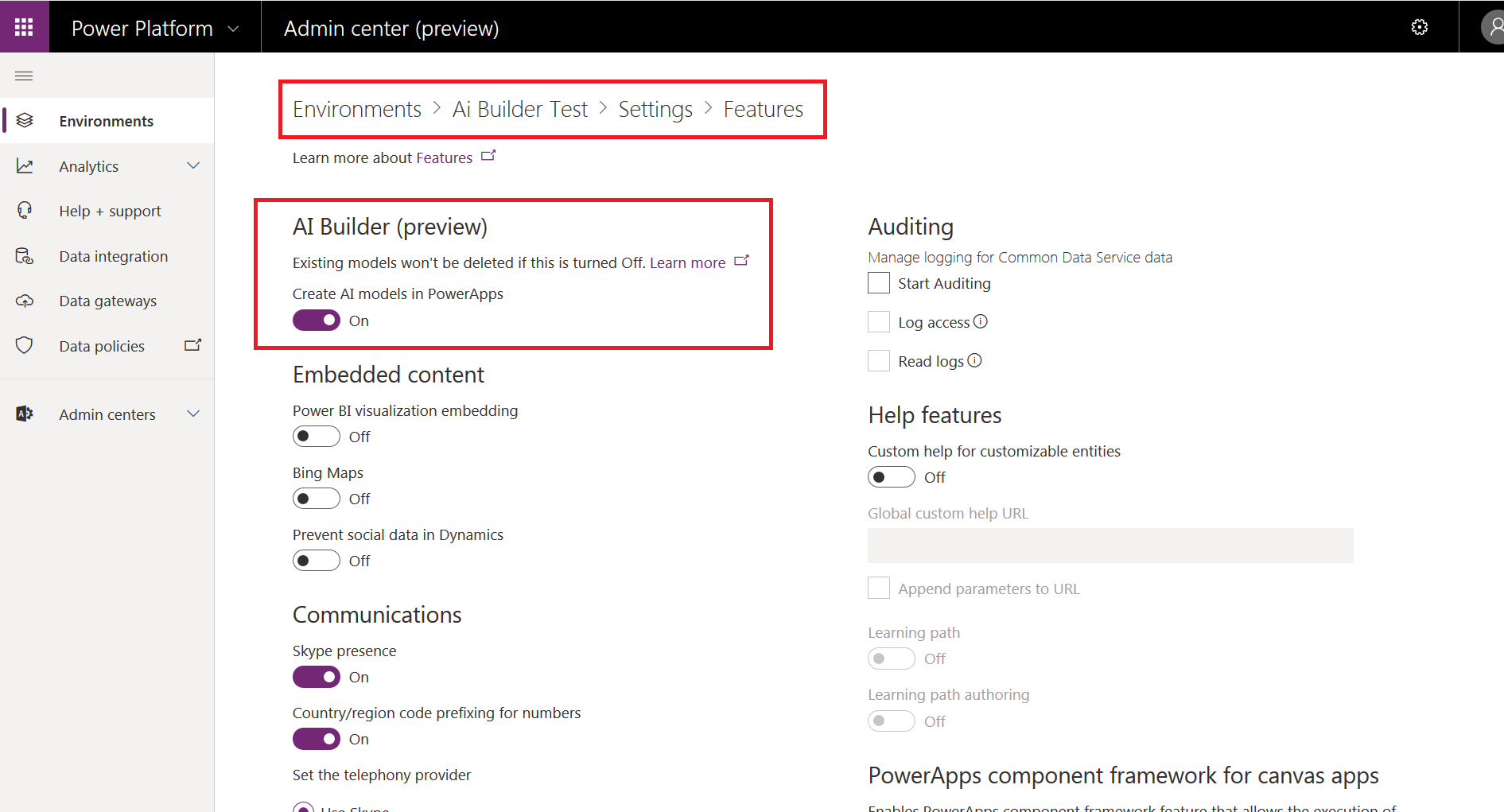Click Settings in the breadcrumb
Viewport: 1504px width, 812px height.
(655, 109)
